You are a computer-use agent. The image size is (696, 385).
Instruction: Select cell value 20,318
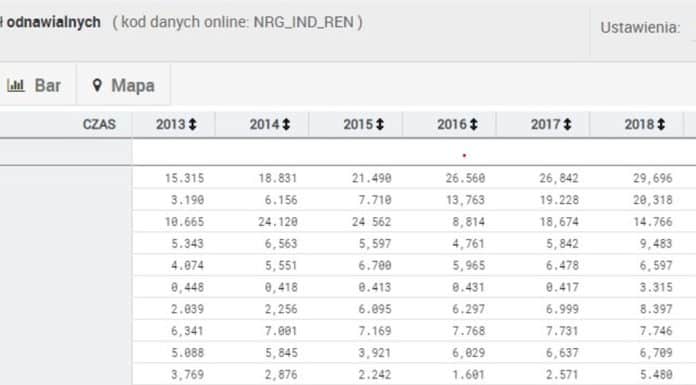[653, 200]
